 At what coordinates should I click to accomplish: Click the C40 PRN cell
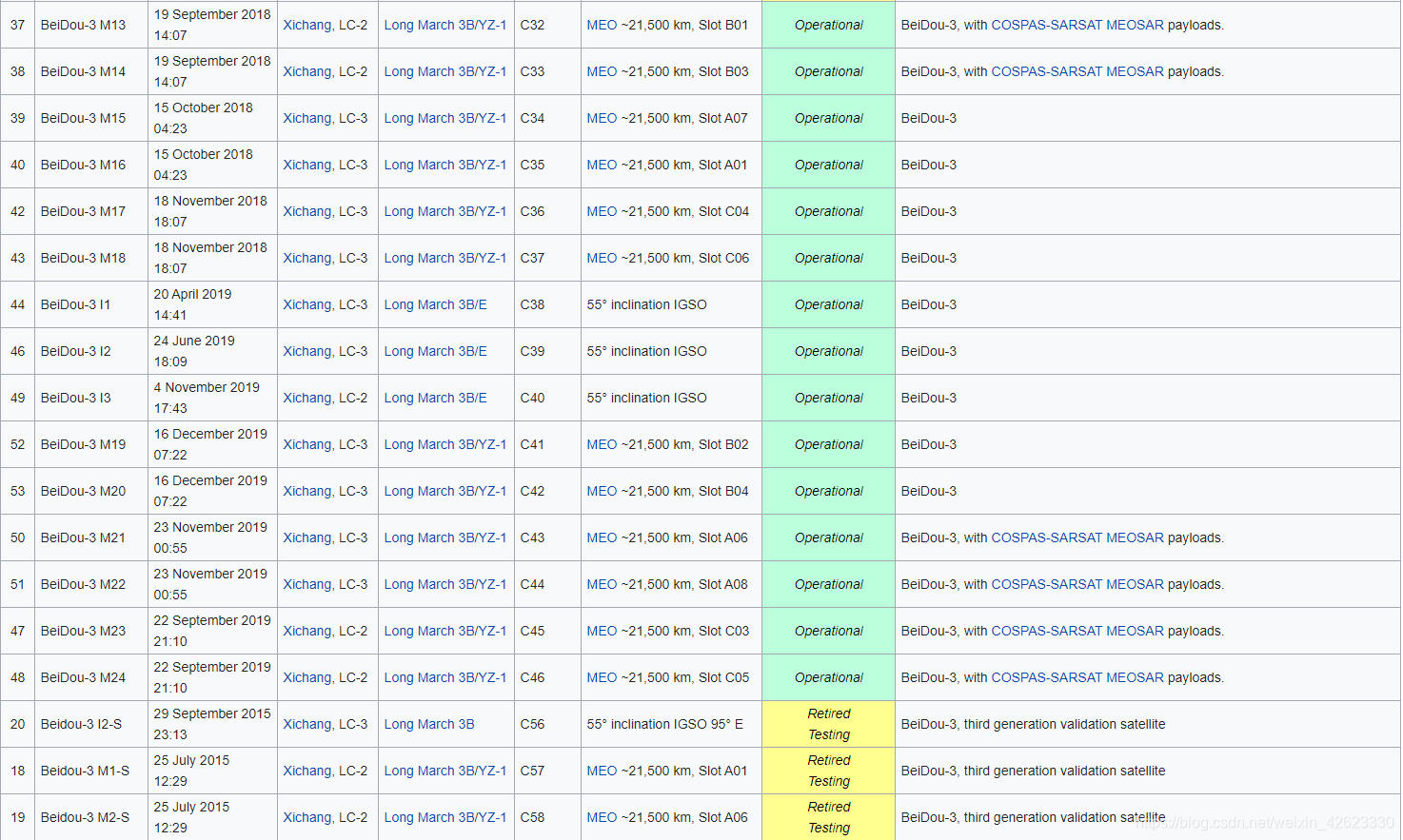547,398
